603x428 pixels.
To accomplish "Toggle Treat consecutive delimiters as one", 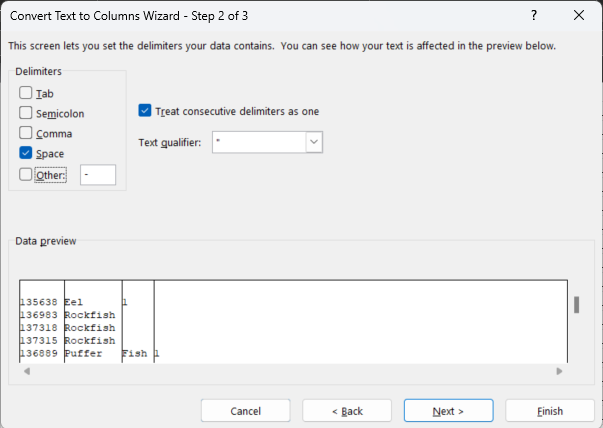I will [x=145, y=111].
